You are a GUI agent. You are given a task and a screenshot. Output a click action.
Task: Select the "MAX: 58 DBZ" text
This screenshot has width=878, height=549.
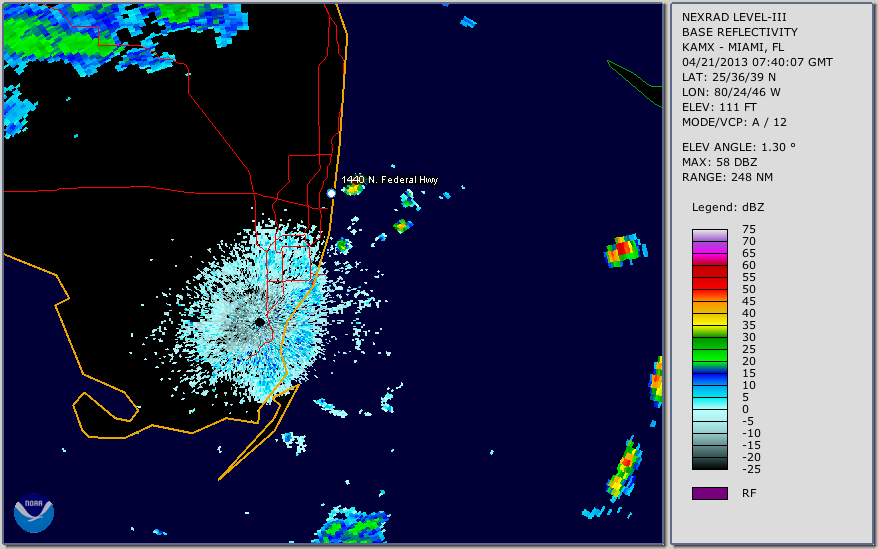720,162
